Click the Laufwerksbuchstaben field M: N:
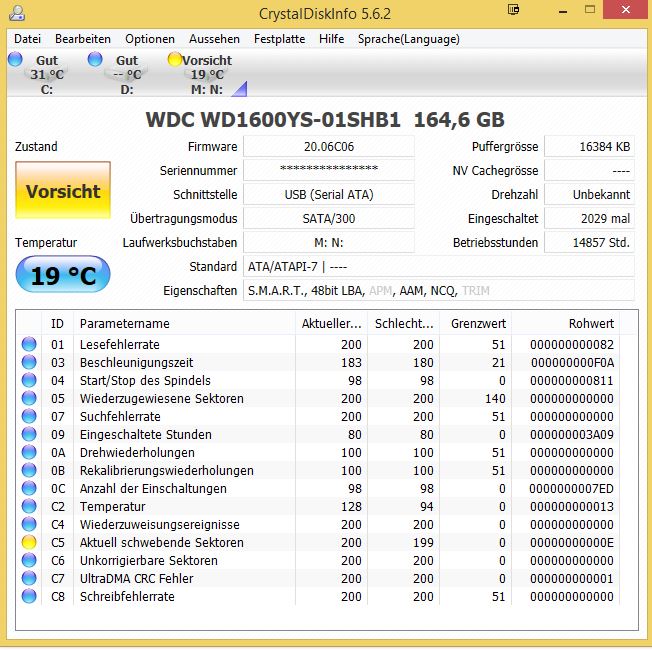This screenshot has height=650, width=652. (328, 242)
